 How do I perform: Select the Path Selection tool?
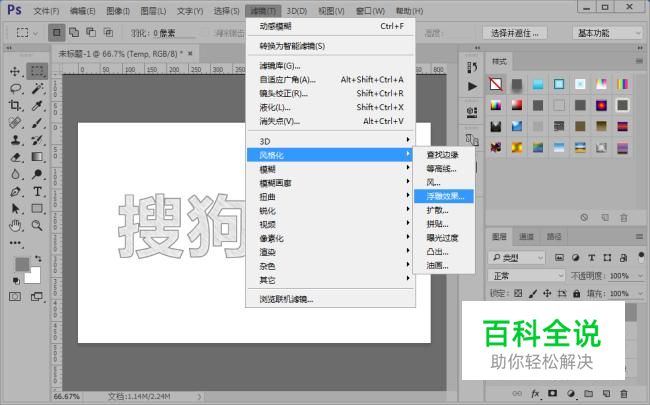[16, 209]
